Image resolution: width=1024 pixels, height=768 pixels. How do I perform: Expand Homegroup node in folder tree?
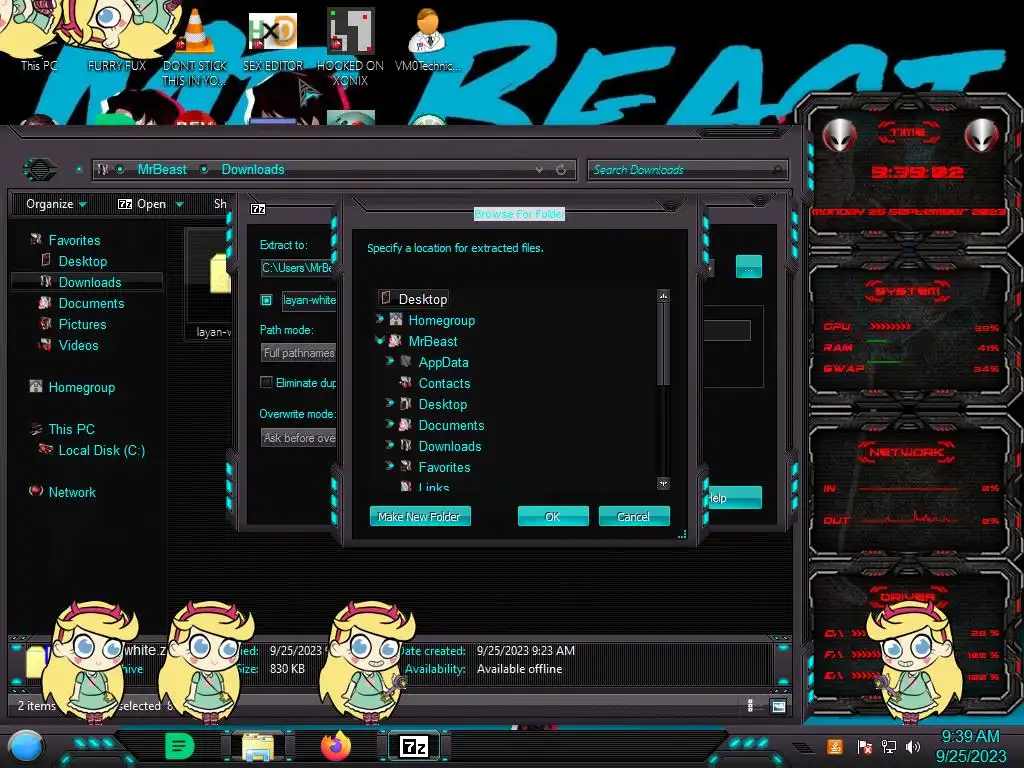(x=379, y=319)
